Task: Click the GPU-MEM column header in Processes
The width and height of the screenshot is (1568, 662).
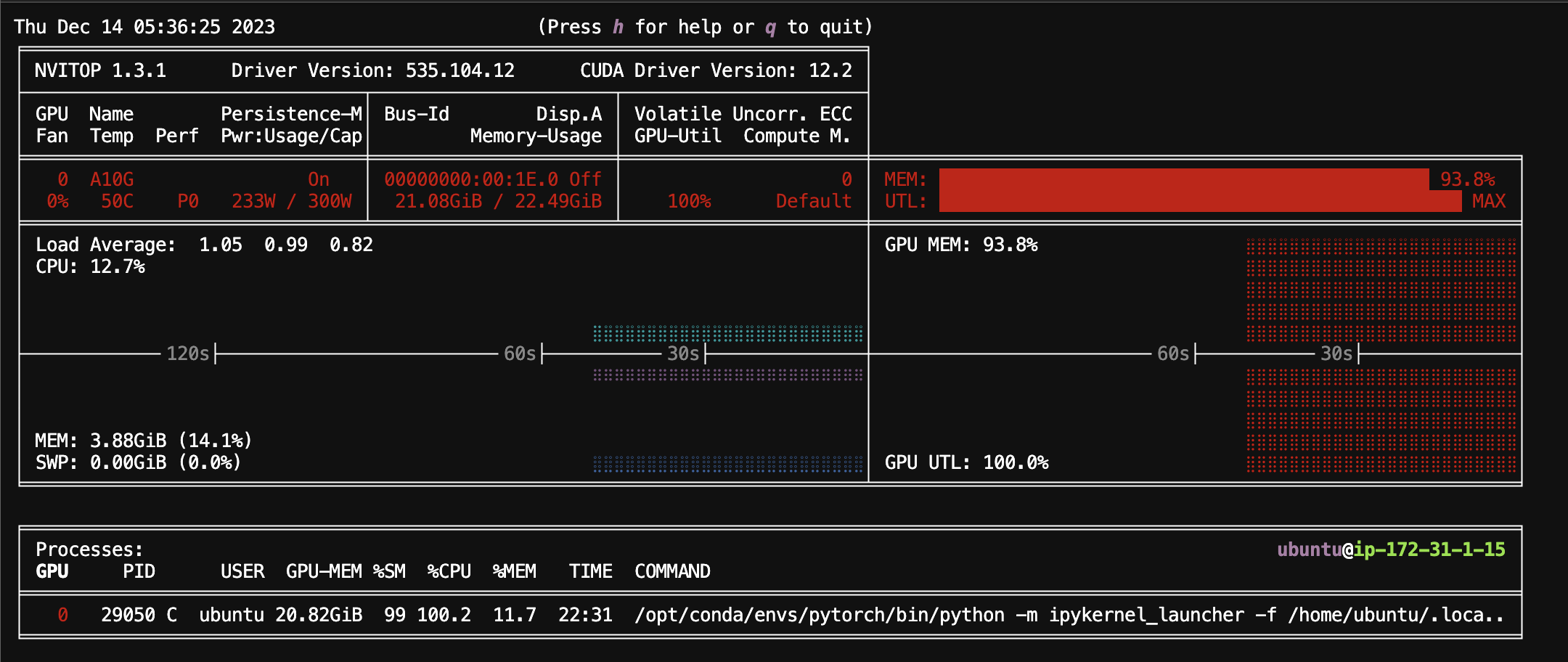Action: point(324,571)
